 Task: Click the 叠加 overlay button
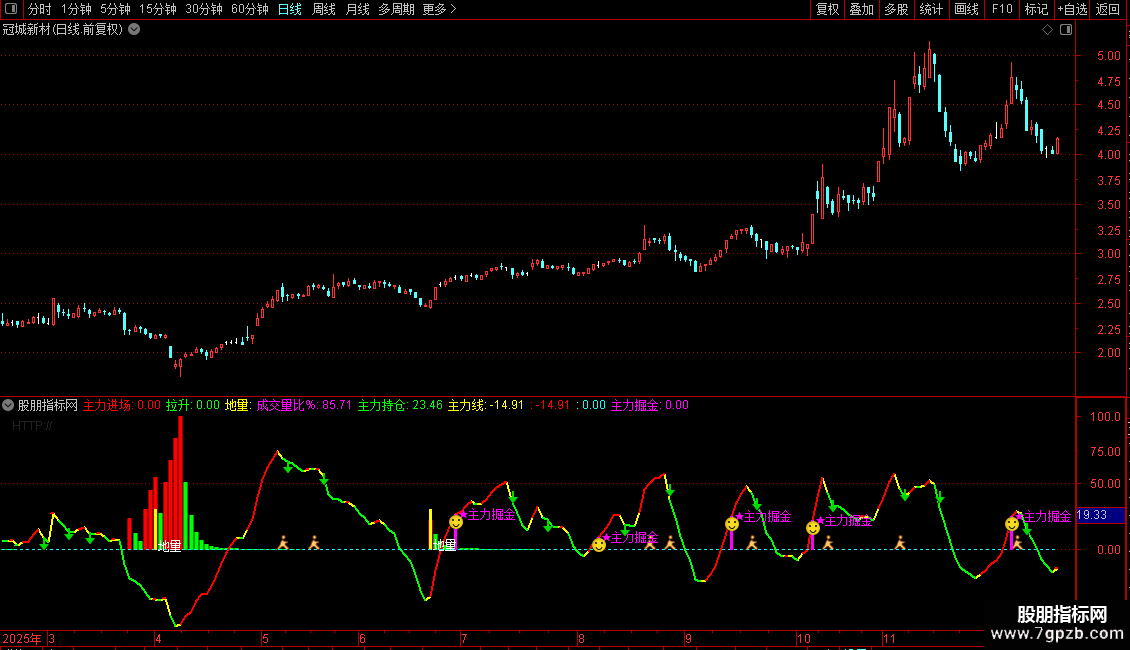[861, 9]
